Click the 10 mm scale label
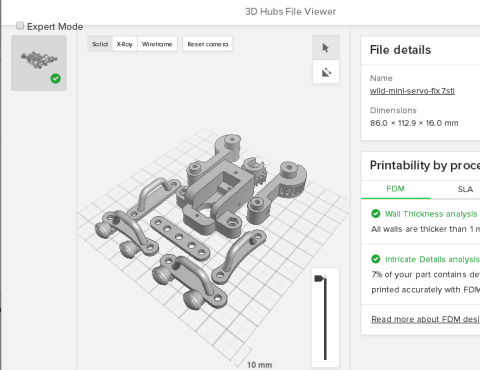 tap(260, 365)
